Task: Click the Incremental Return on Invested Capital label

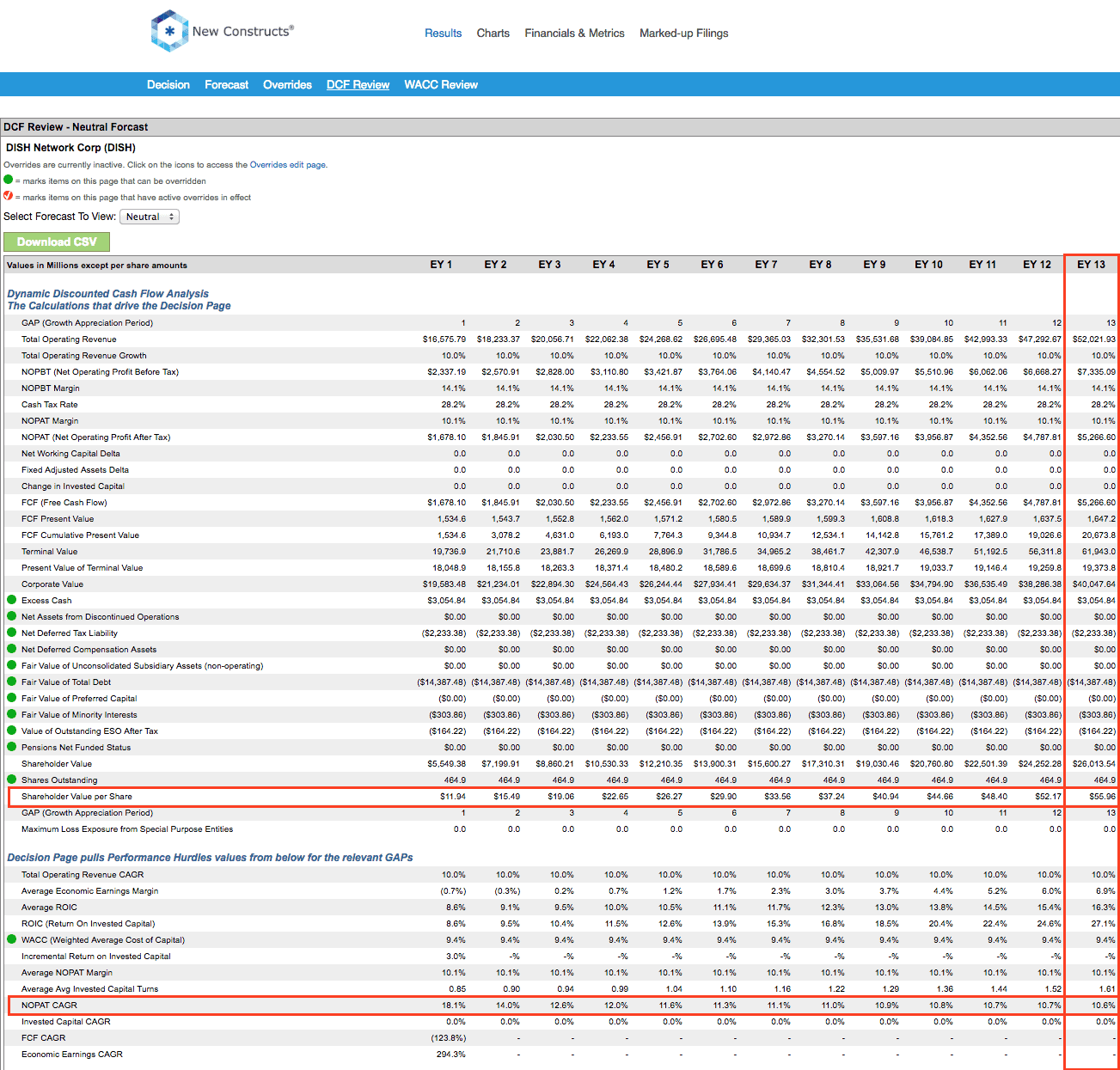Action: coord(96,956)
